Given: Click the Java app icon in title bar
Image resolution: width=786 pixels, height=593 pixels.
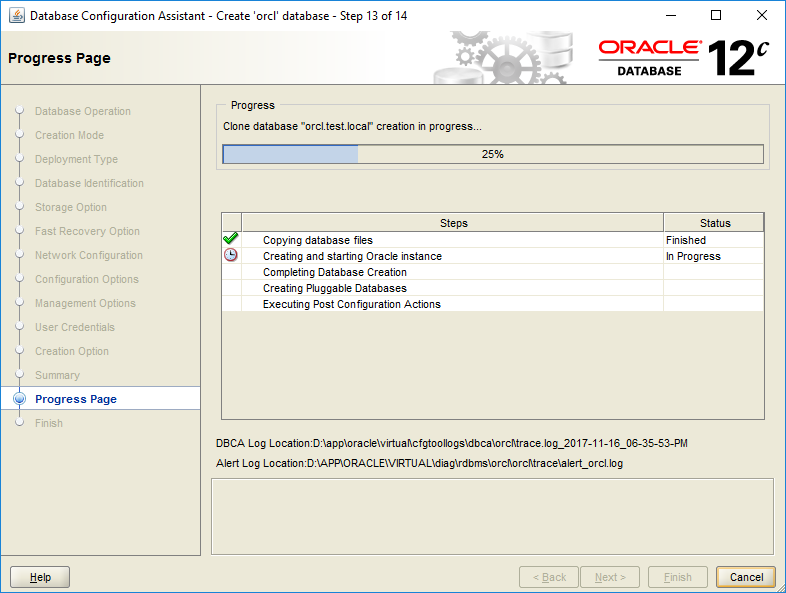Looking at the screenshot, I should (17, 16).
